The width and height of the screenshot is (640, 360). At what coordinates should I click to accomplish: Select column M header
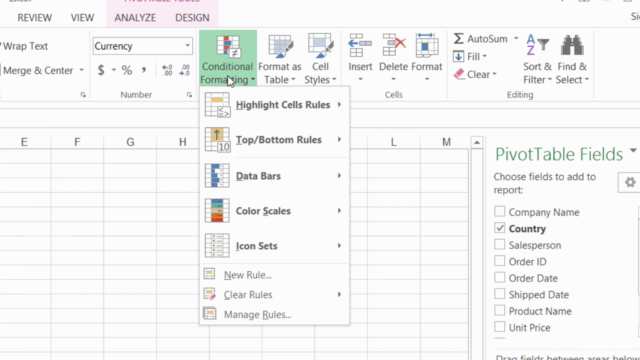[446, 142]
